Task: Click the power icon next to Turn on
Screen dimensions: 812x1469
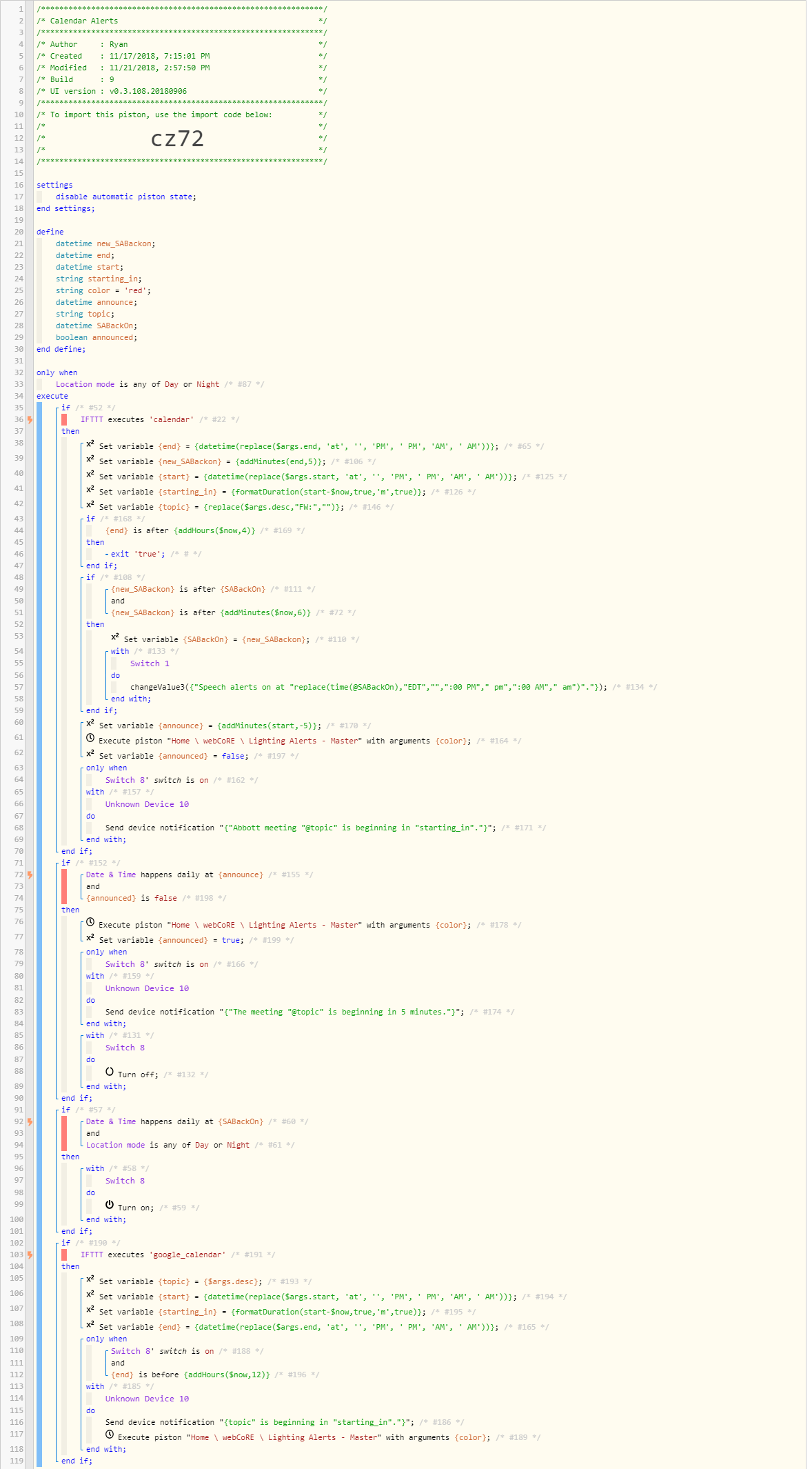Action: (x=110, y=1205)
